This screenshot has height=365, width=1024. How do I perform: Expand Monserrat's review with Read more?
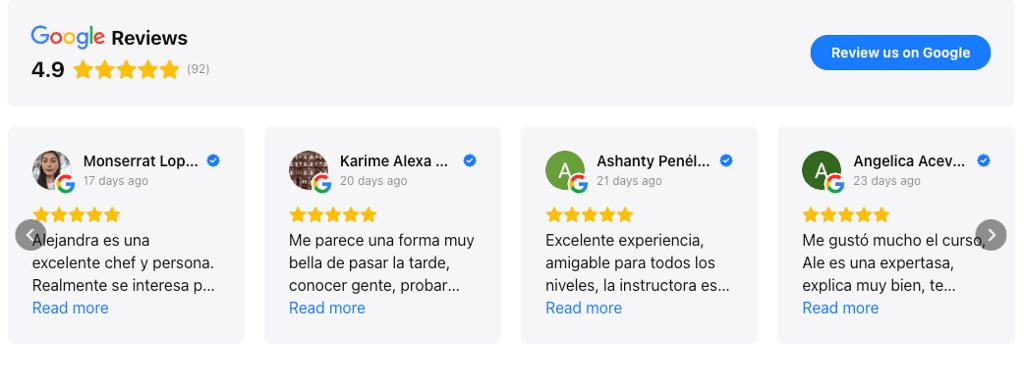(71, 308)
